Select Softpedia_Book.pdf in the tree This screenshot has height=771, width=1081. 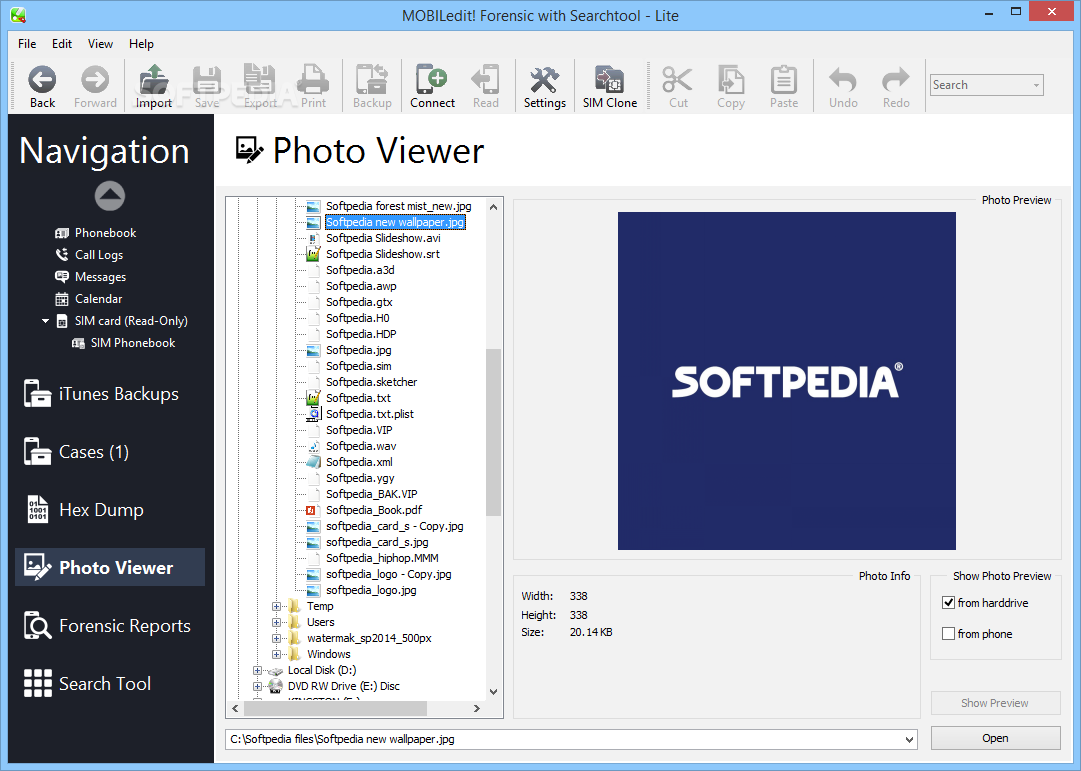click(x=374, y=510)
